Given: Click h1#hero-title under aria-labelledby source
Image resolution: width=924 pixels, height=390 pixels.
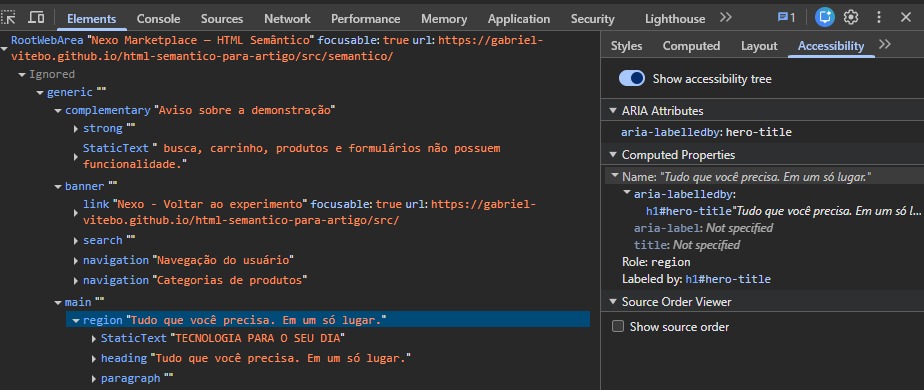Looking at the screenshot, I should [689, 211].
